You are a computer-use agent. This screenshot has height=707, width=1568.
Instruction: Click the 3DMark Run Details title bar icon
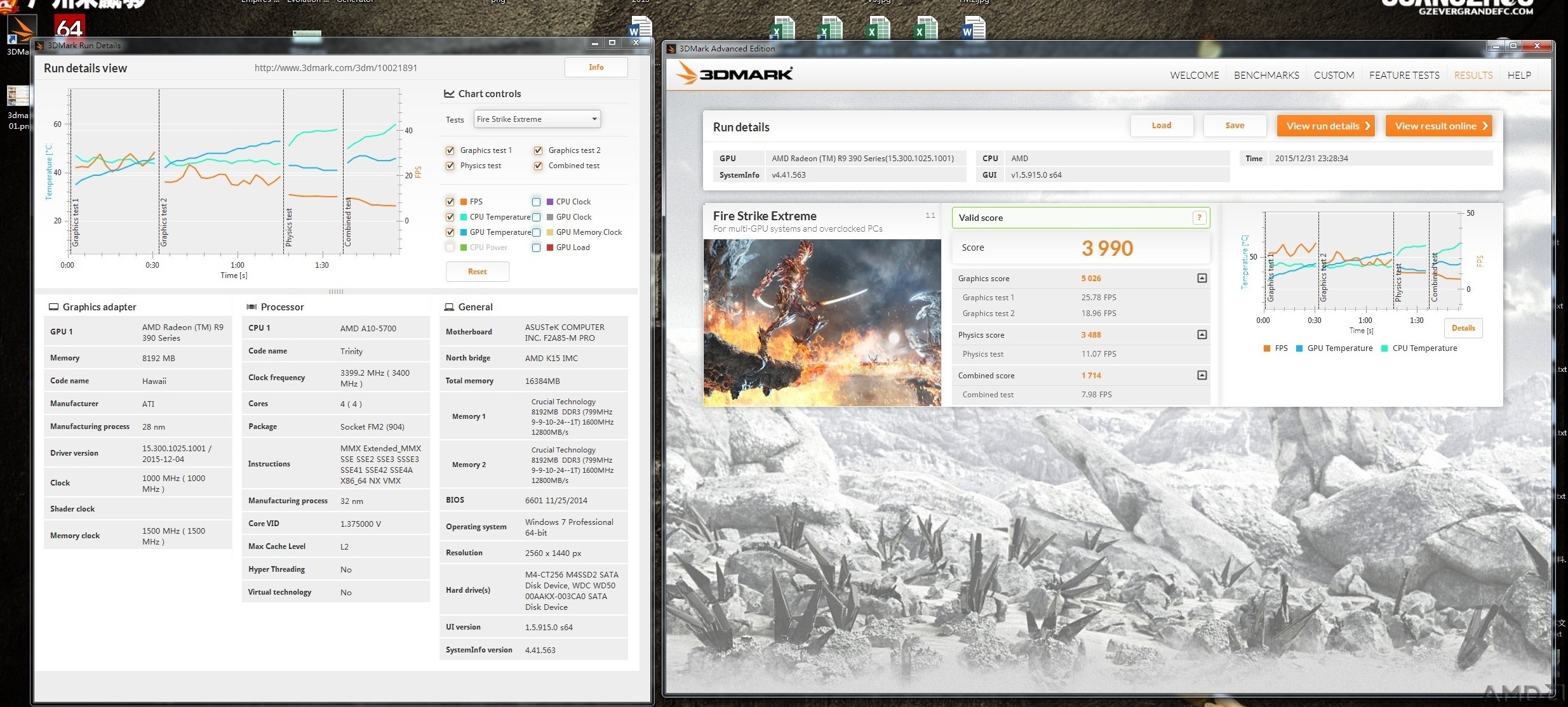[39, 46]
